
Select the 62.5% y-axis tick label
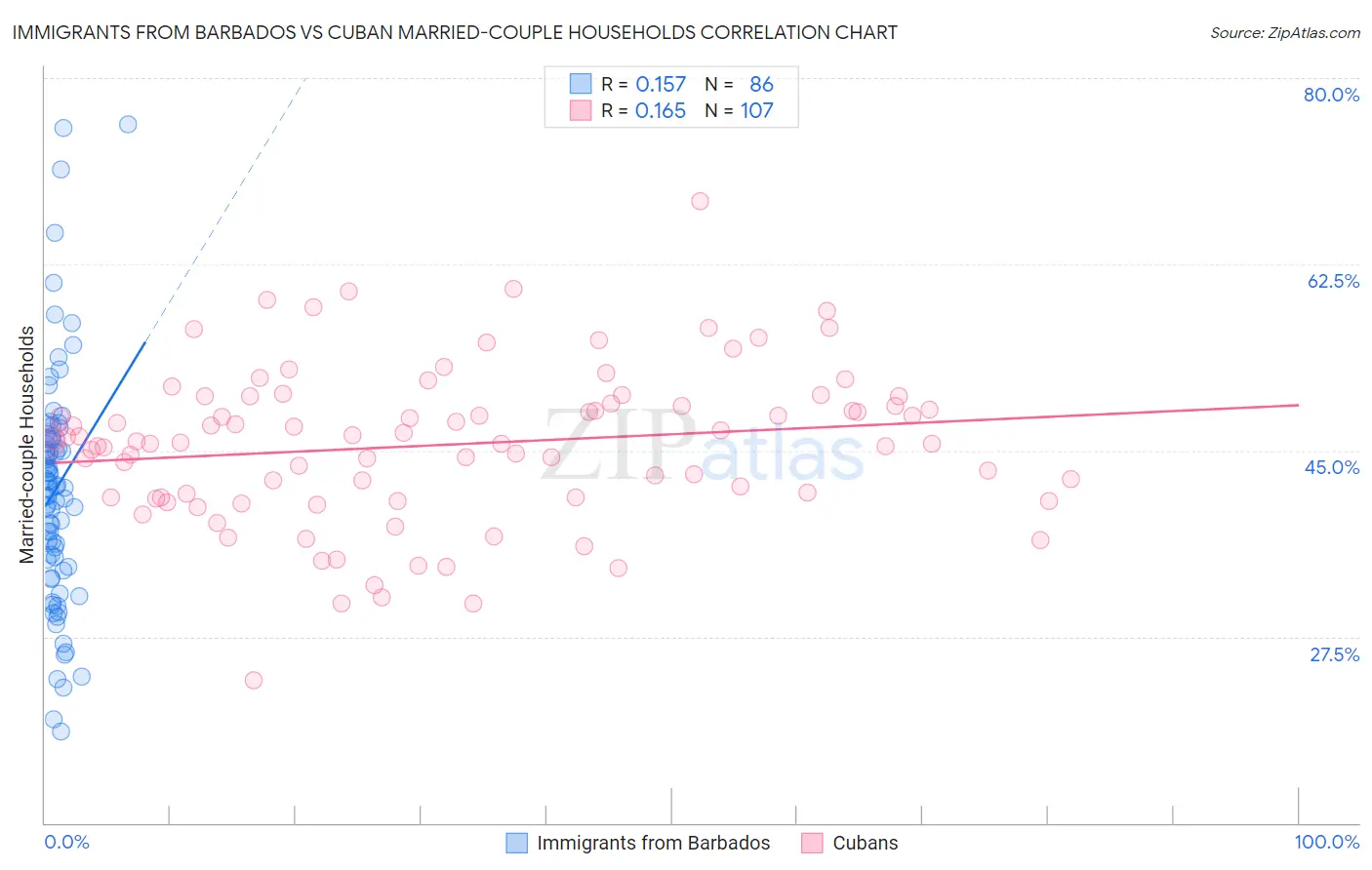pos(1332,281)
